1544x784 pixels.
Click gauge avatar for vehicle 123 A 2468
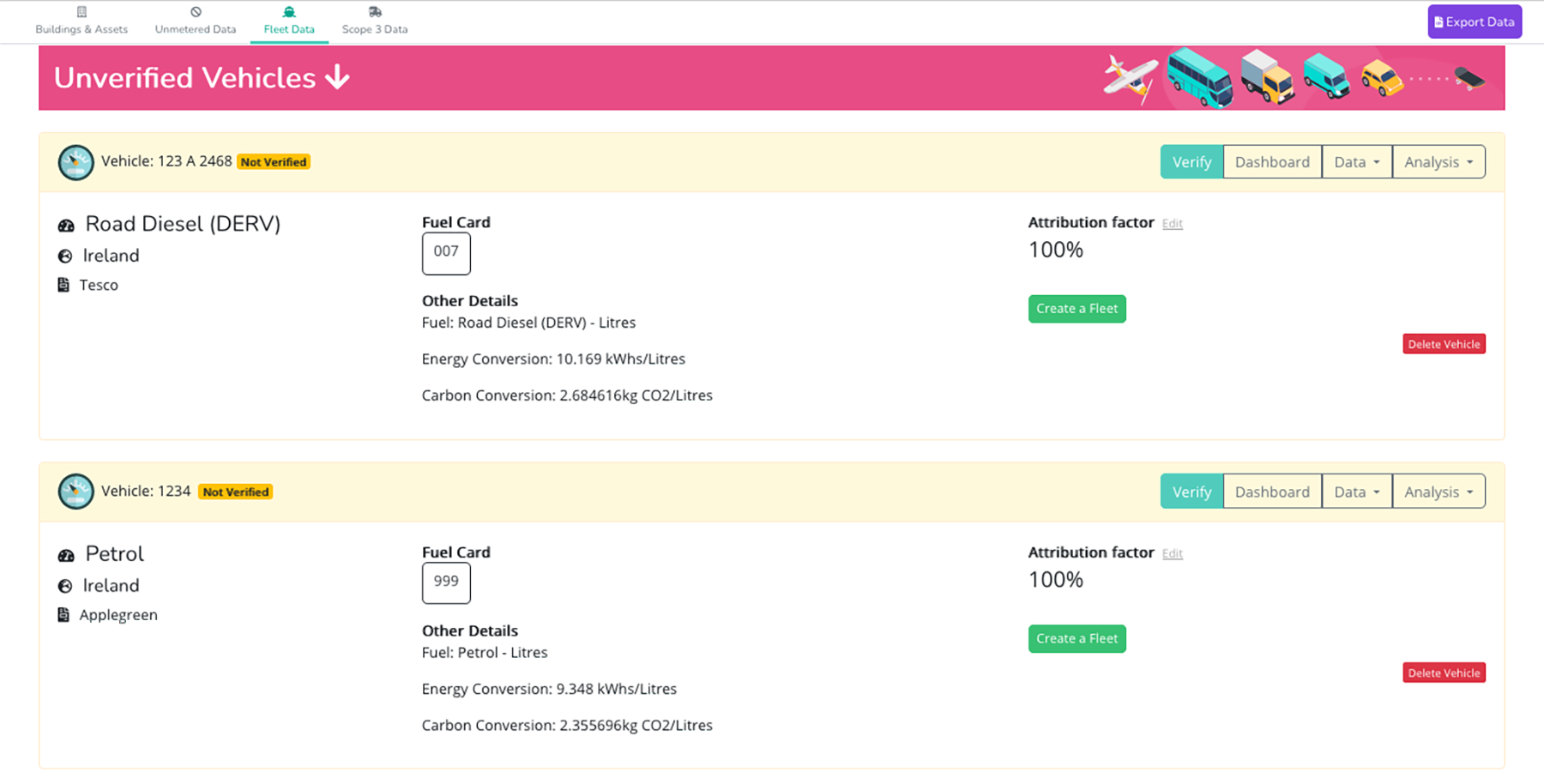tap(75, 162)
